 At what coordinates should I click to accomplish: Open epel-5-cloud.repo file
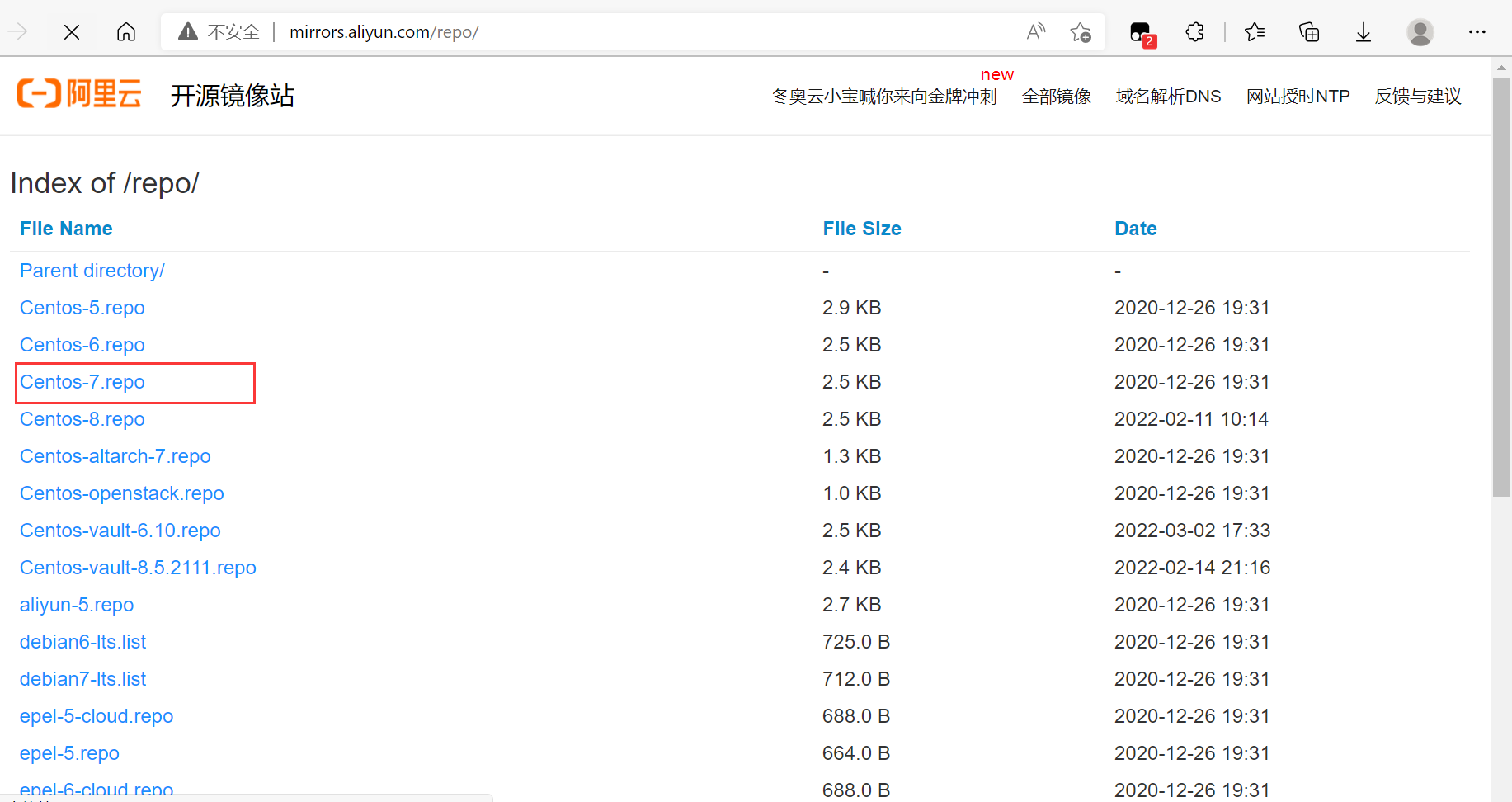point(97,716)
